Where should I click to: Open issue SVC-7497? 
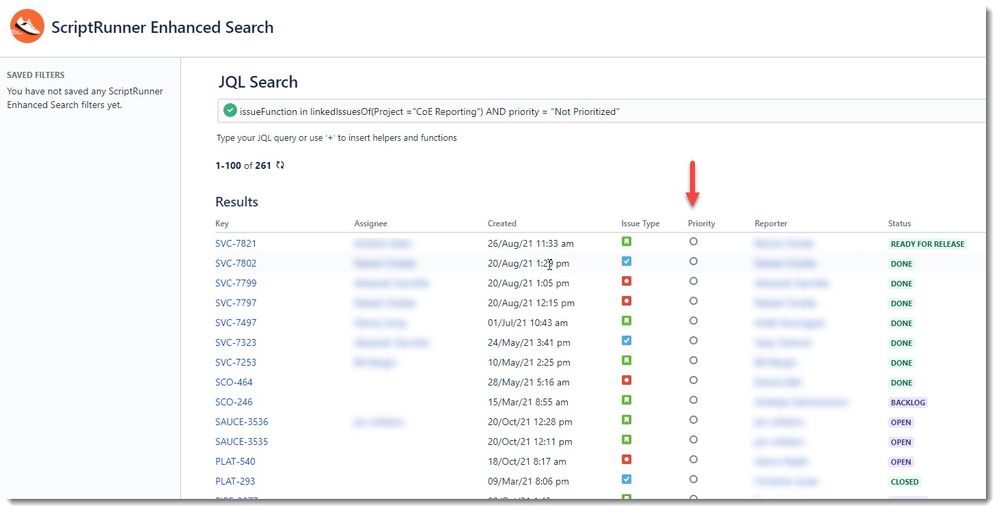click(236, 322)
